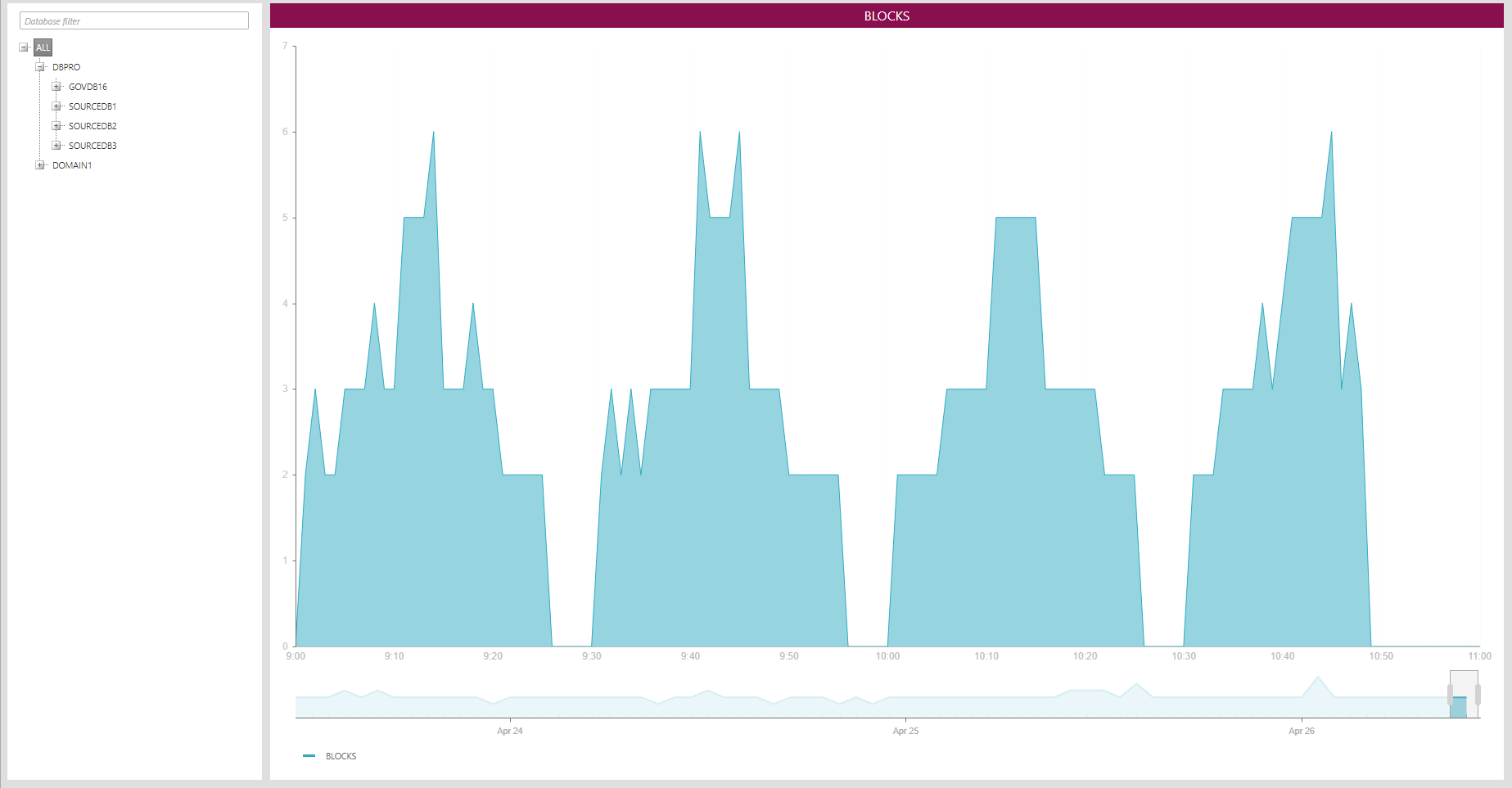Click the BLOCKS chart title bar
The image size is (1512, 788).
(x=887, y=16)
